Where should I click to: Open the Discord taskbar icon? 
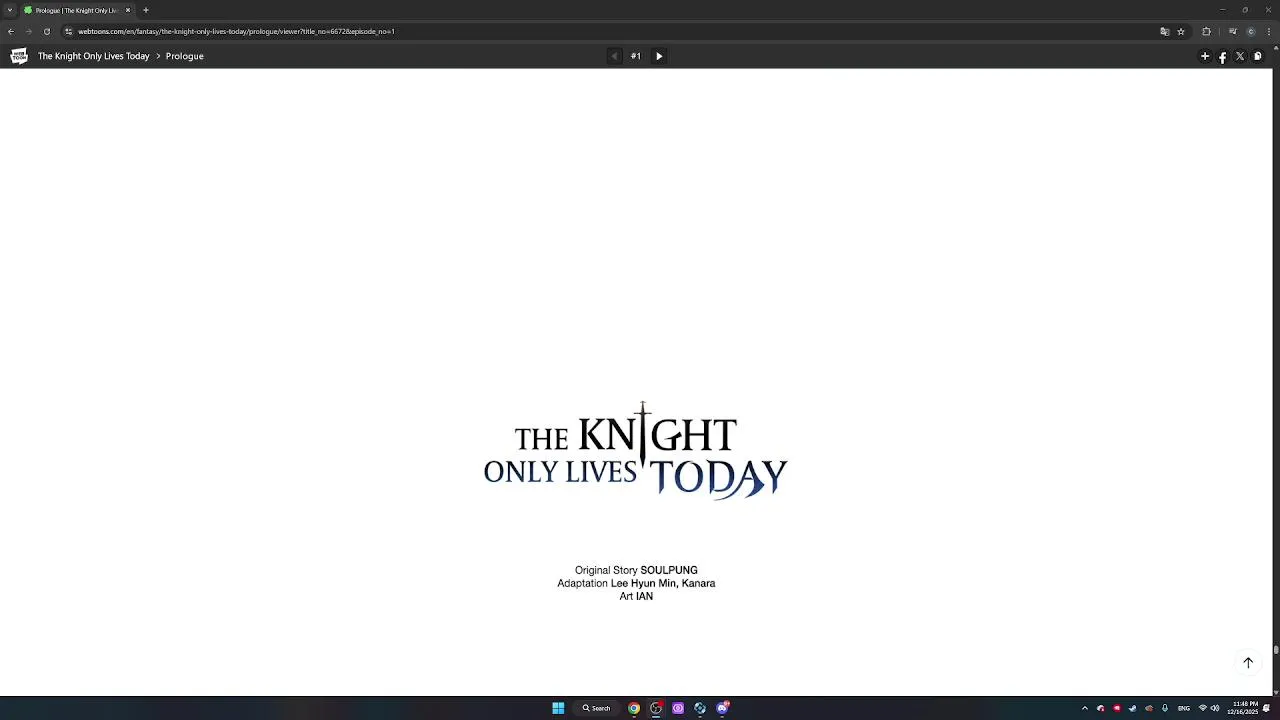coord(722,708)
